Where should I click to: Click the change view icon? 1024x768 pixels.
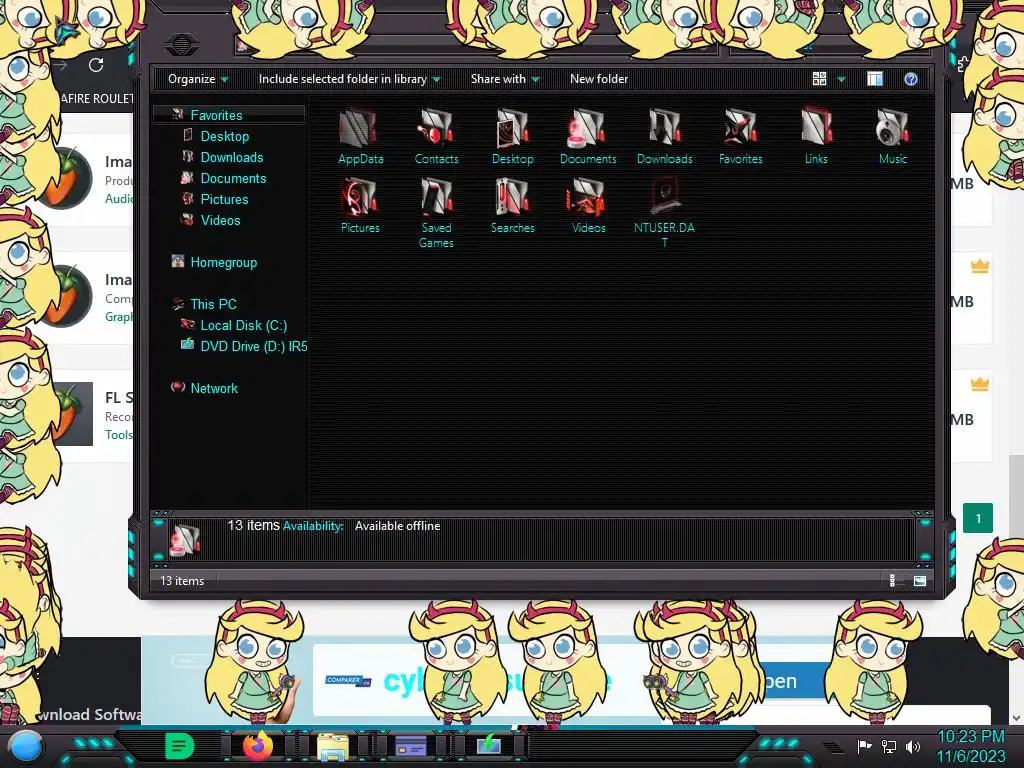click(x=819, y=79)
